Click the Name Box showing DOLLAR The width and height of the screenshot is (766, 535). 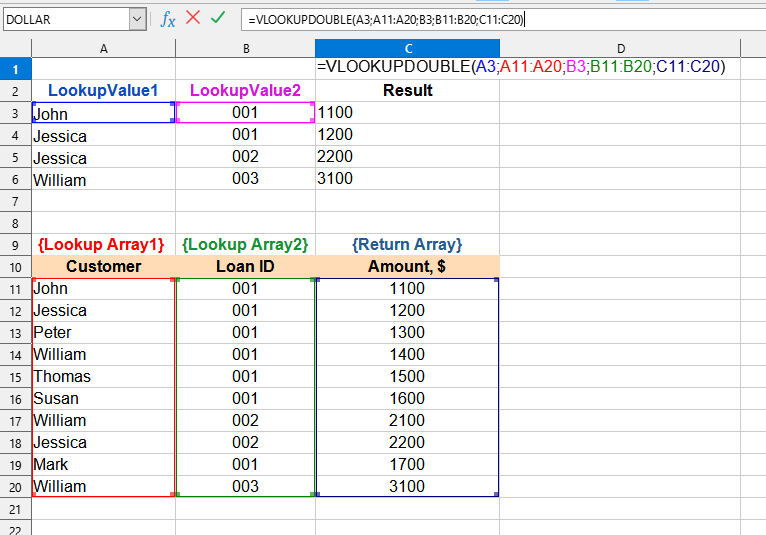[65, 19]
